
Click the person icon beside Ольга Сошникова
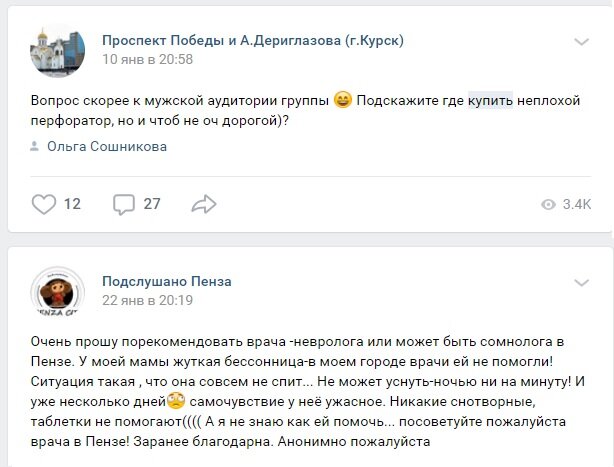click(x=35, y=147)
